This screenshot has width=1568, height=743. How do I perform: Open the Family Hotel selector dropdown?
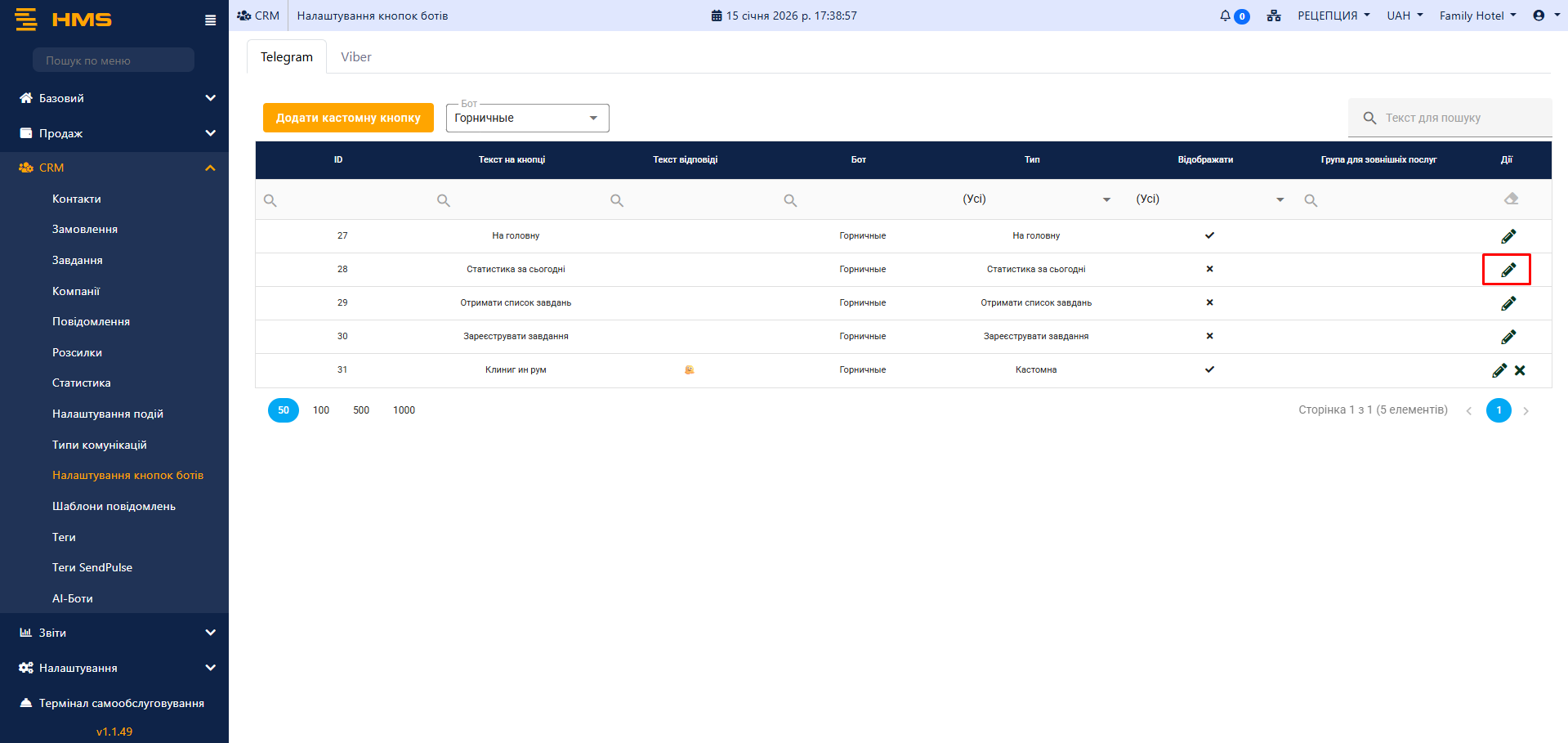tap(1477, 16)
